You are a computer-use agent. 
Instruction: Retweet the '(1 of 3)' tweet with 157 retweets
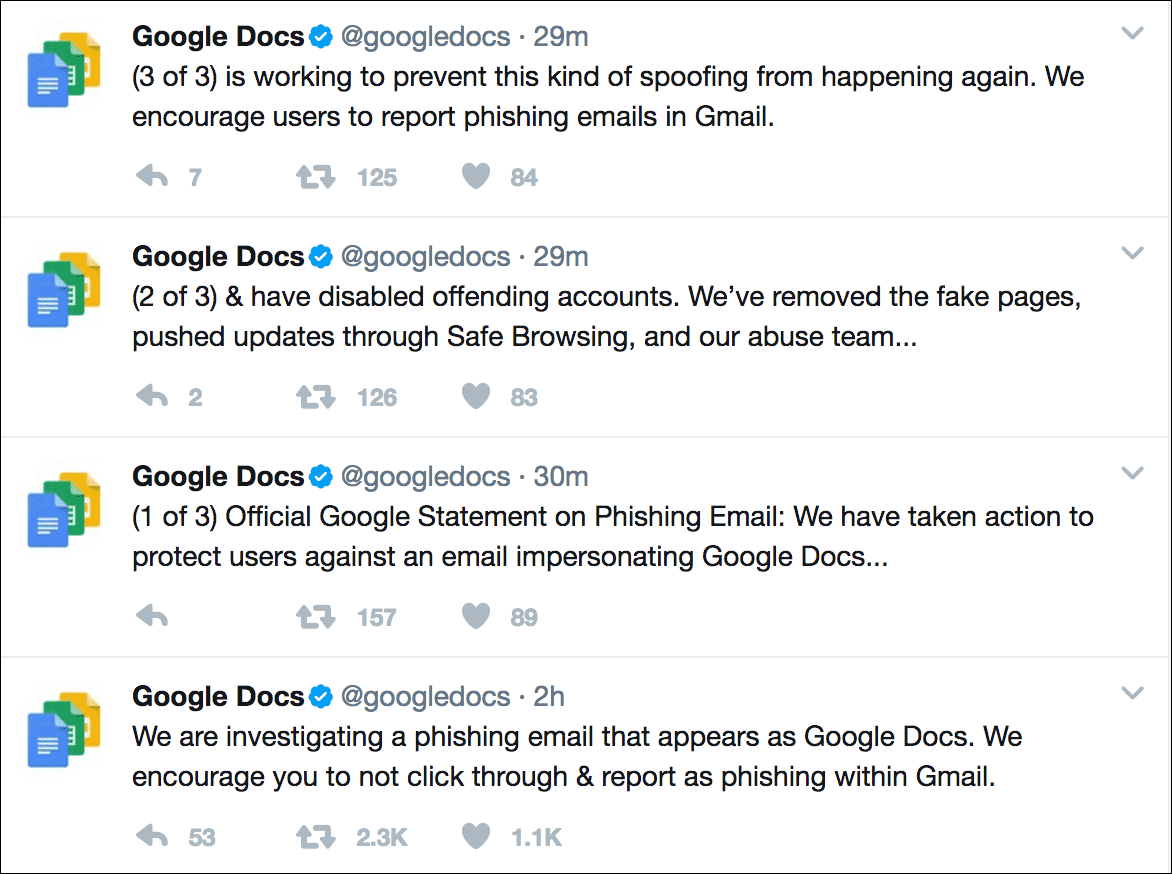[x=315, y=617]
